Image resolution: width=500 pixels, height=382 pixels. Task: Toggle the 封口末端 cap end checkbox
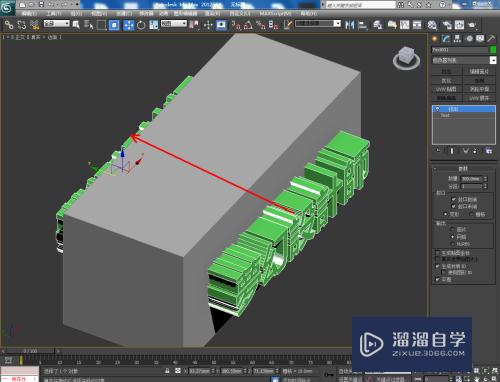pyautogui.click(x=453, y=207)
